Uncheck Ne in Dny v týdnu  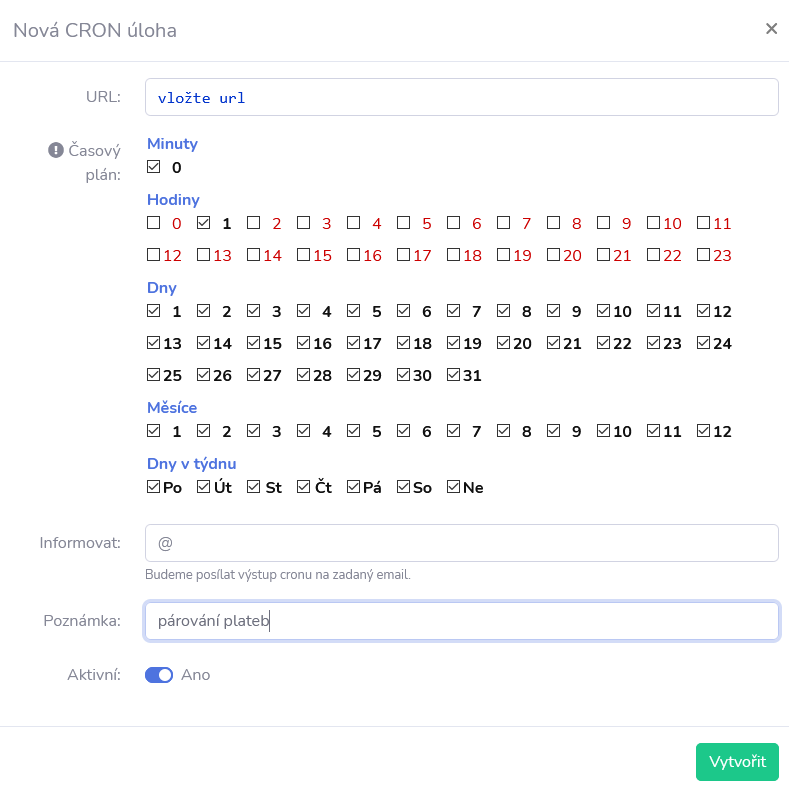click(x=454, y=487)
